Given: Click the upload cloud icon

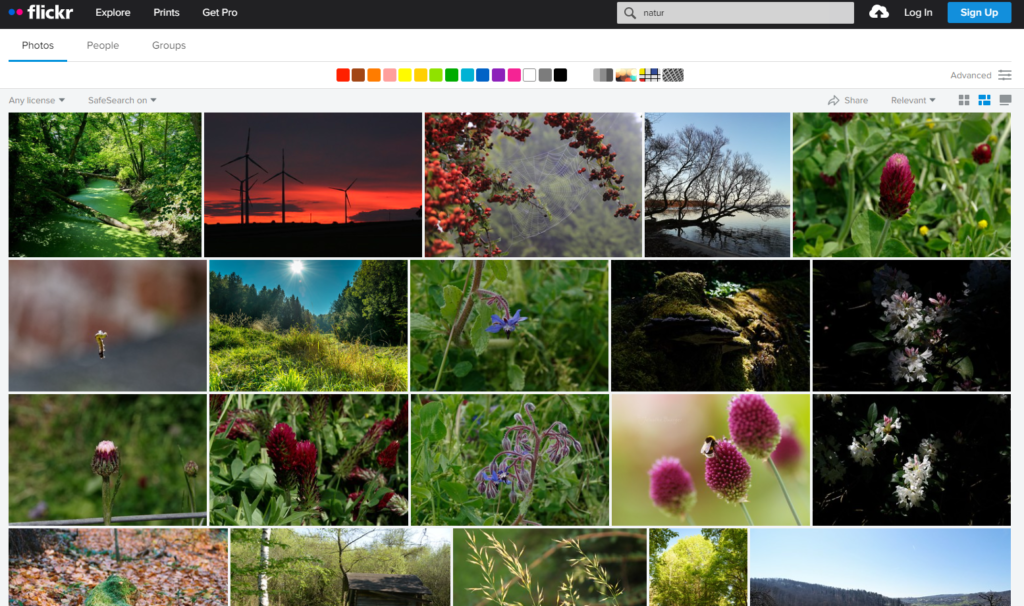Looking at the screenshot, I should [x=879, y=12].
